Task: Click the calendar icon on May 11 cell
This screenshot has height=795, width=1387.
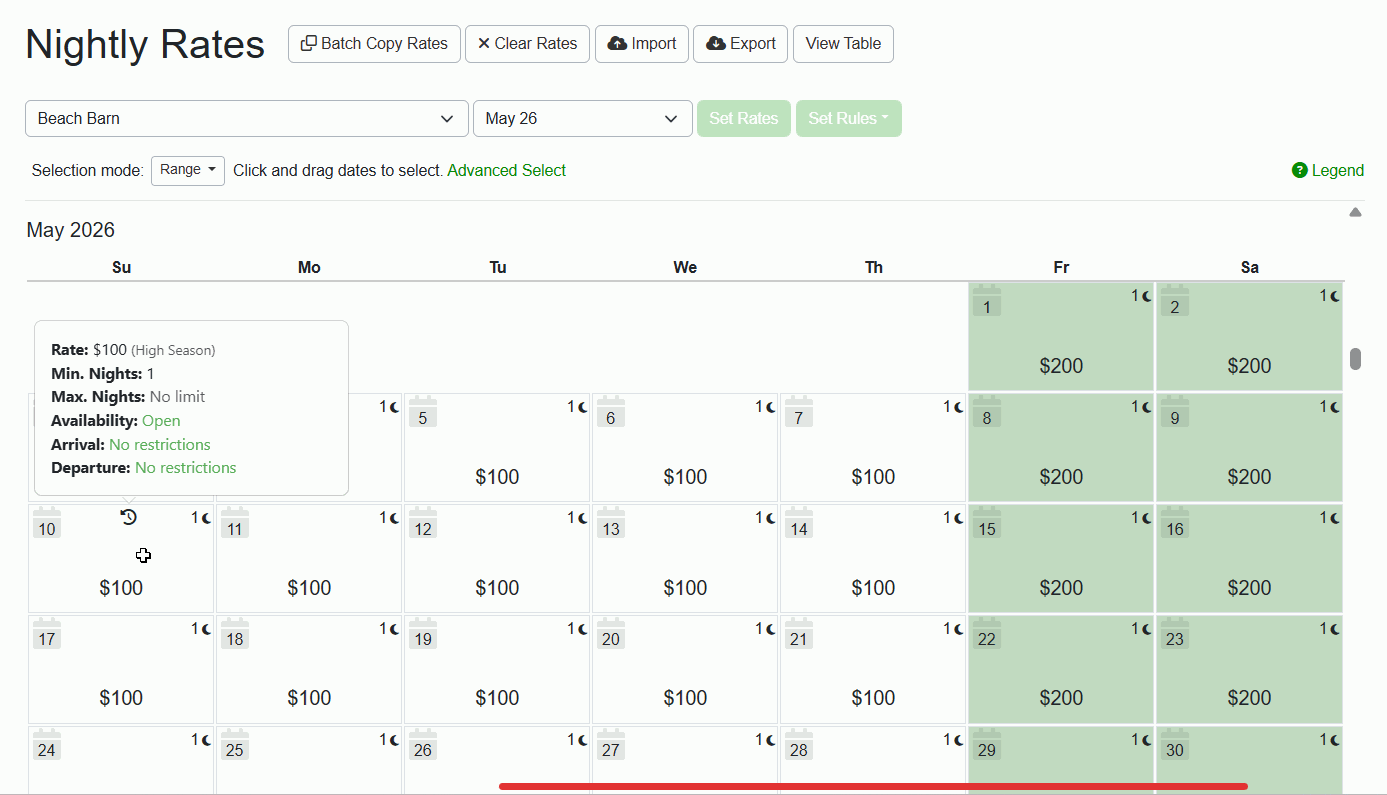Action: click(234, 519)
